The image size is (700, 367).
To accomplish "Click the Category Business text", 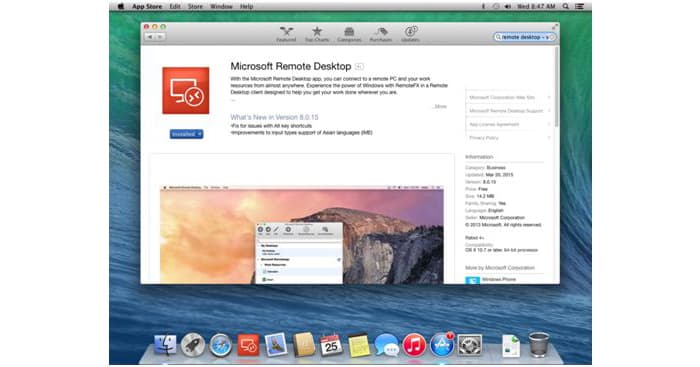I will 485,167.
